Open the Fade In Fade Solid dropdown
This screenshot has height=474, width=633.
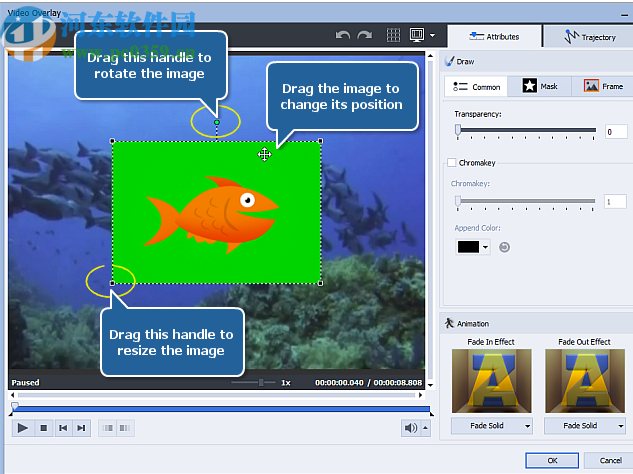coord(491,426)
